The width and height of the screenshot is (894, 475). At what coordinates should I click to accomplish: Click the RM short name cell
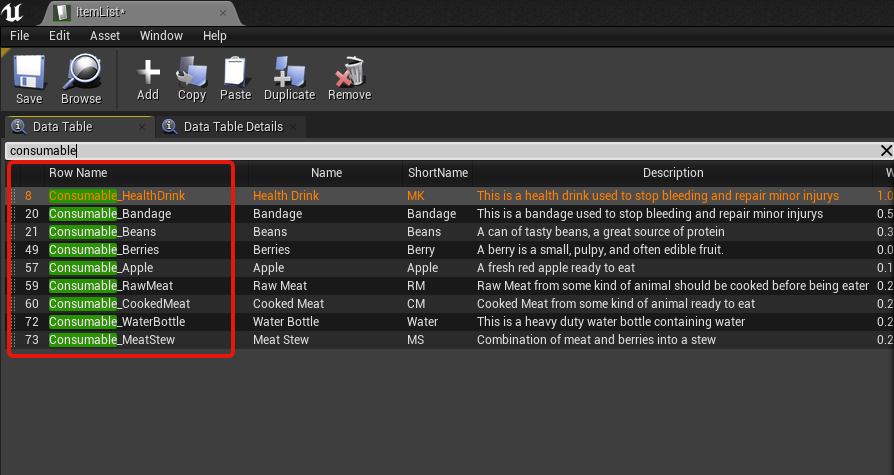click(x=416, y=286)
